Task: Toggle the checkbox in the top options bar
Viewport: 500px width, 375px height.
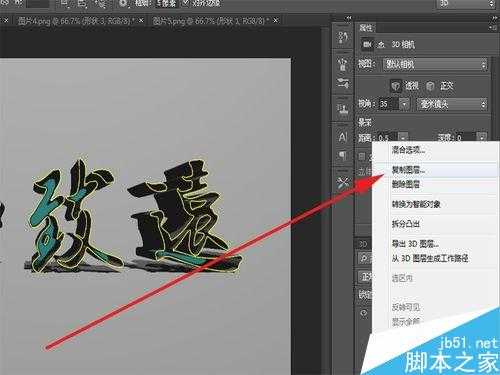Action: coord(185,3)
